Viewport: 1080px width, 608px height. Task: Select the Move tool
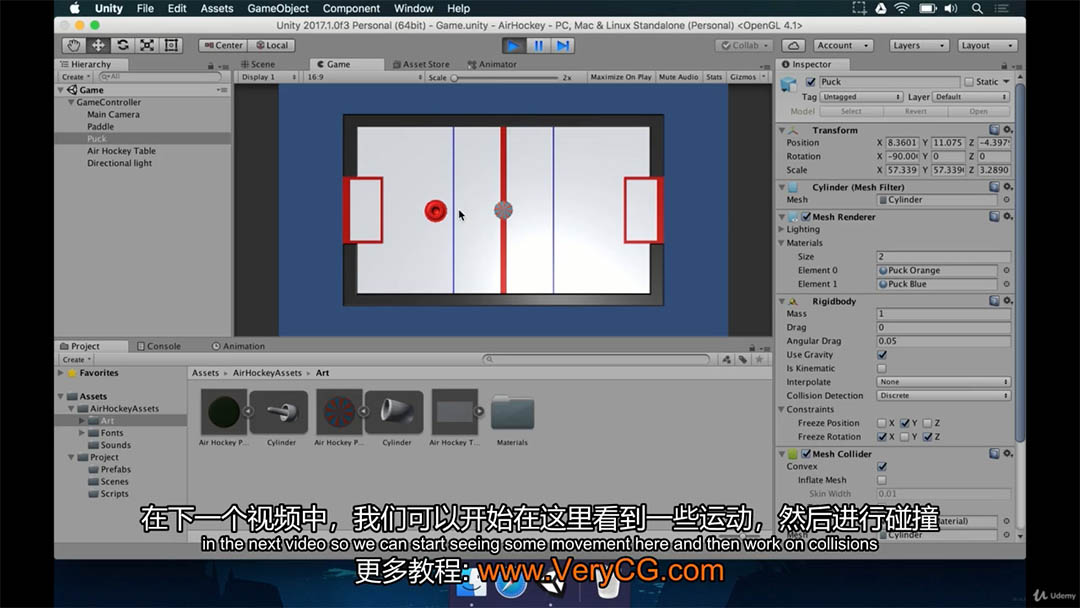tap(98, 45)
